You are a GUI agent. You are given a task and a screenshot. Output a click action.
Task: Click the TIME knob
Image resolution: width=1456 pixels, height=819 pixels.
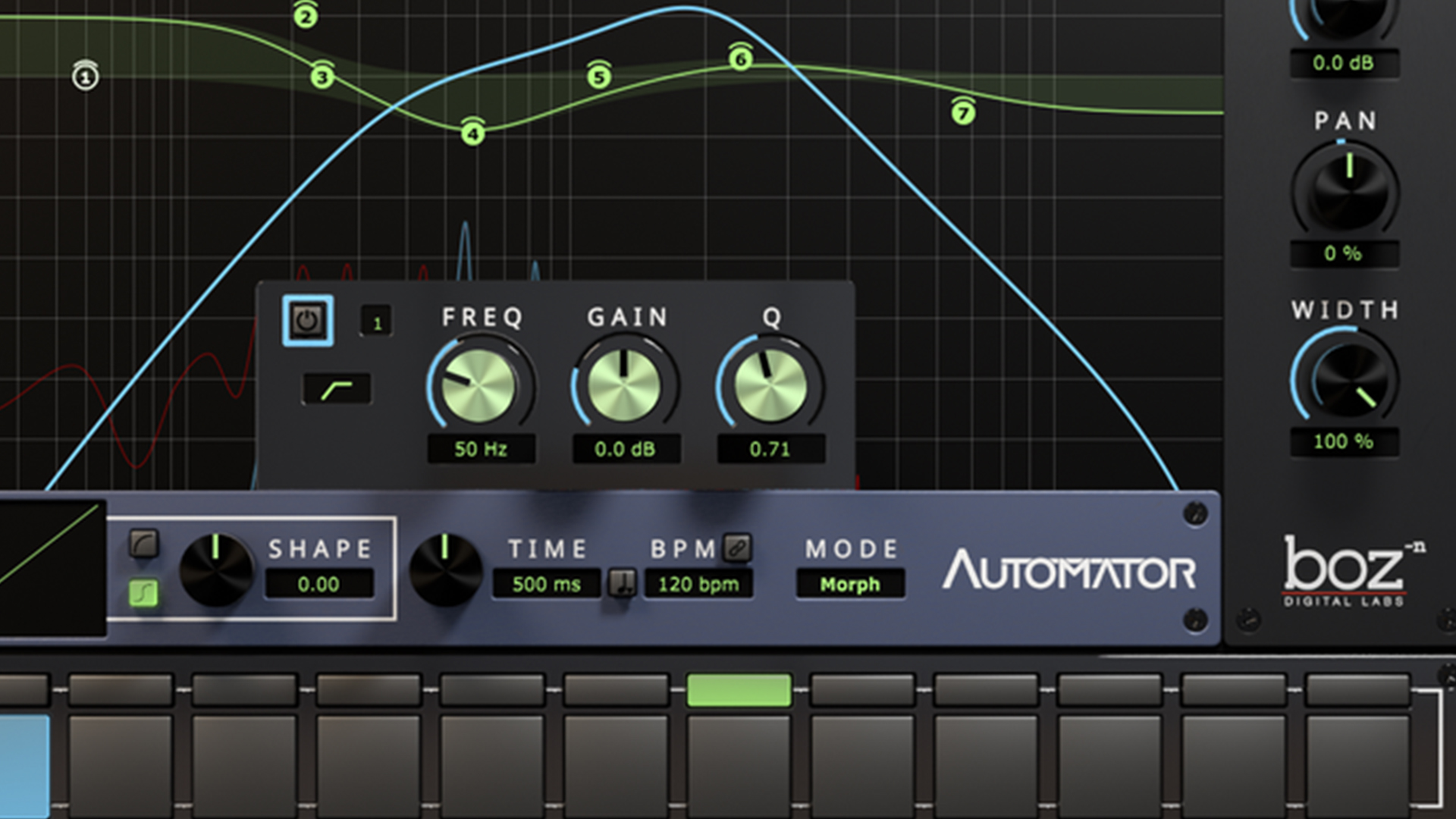click(446, 570)
